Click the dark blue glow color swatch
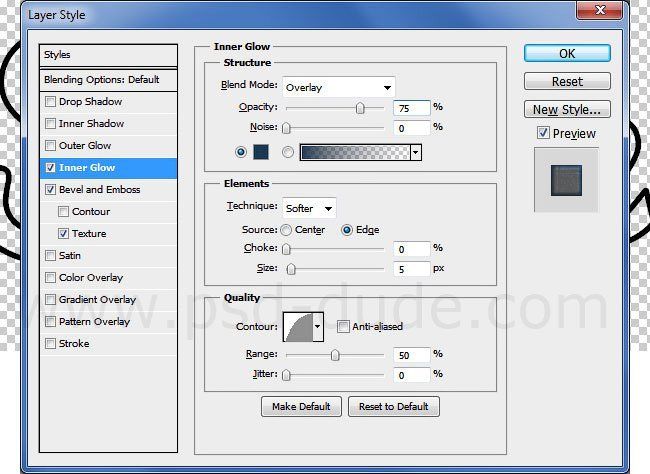Image resolution: width=650 pixels, height=474 pixels. [261, 152]
